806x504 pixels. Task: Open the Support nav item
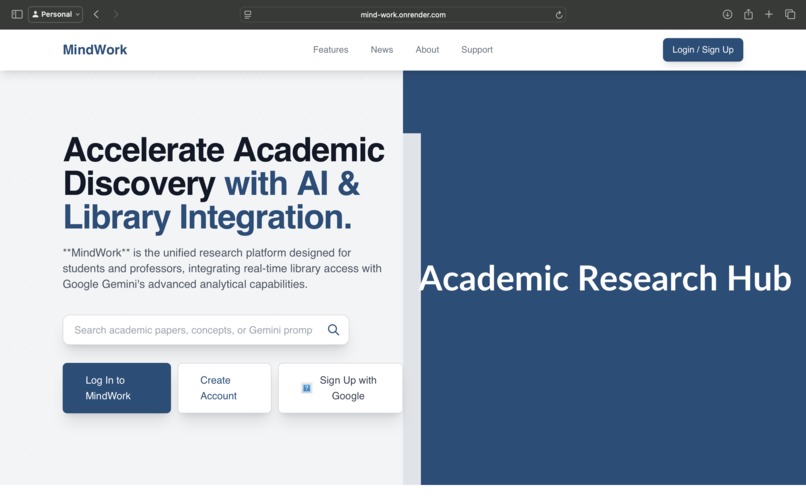click(x=477, y=50)
